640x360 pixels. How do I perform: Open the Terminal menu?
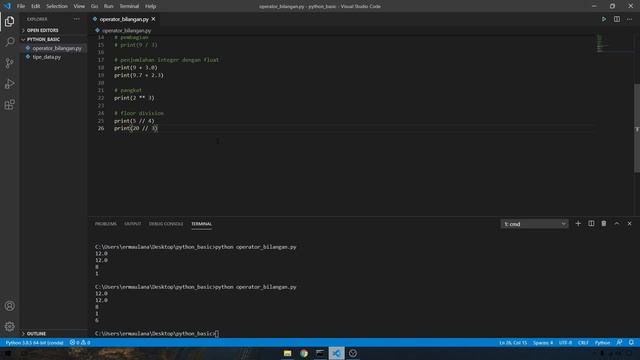(129, 6)
